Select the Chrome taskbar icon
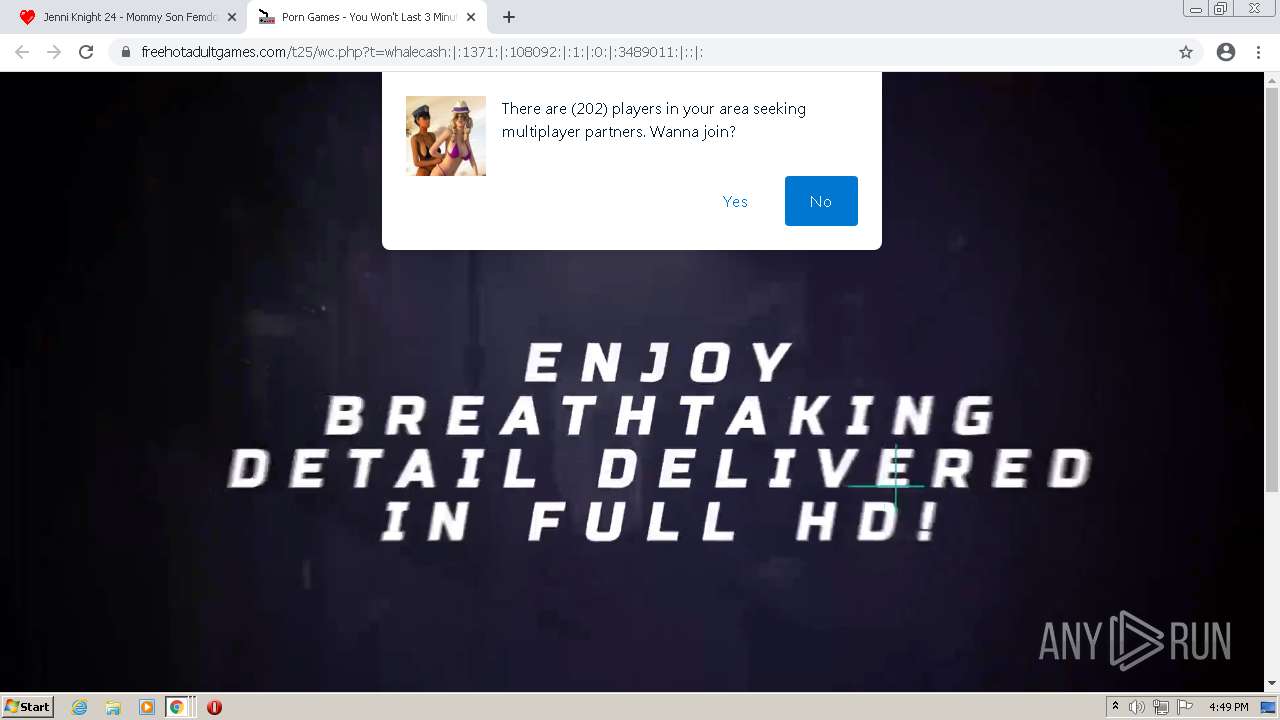Viewport: 1280px width, 720px height. point(177,707)
